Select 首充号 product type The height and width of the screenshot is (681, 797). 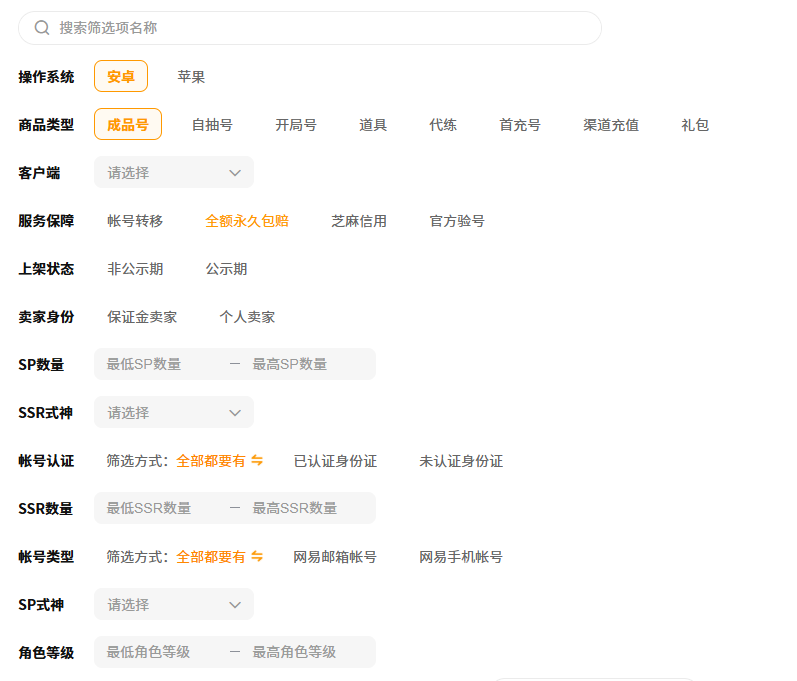click(x=520, y=125)
